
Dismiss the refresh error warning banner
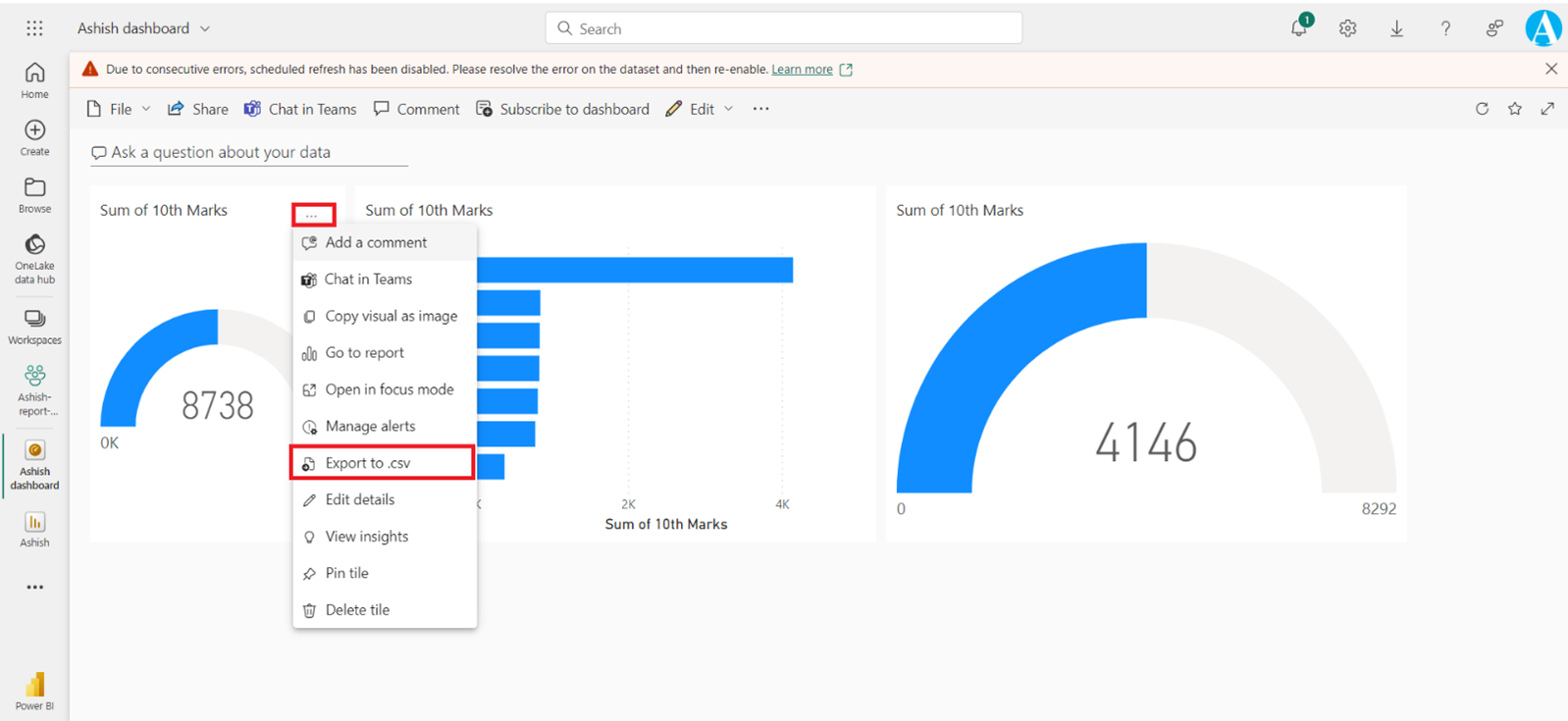(1550, 69)
